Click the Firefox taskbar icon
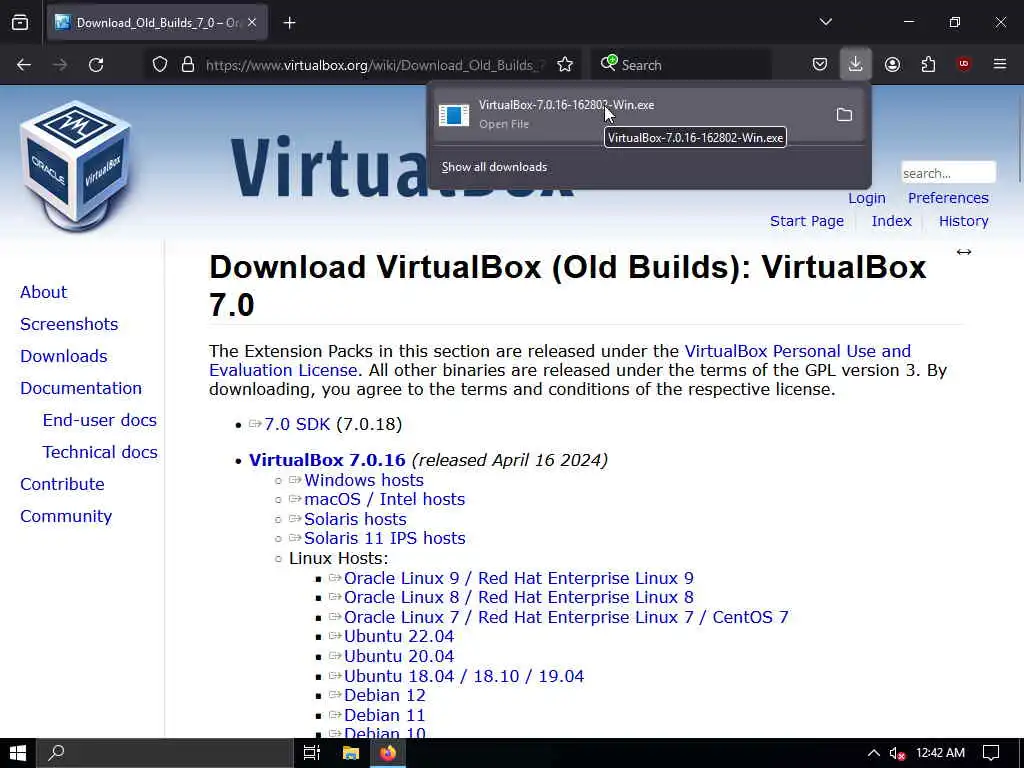1024x768 pixels. click(388, 753)
